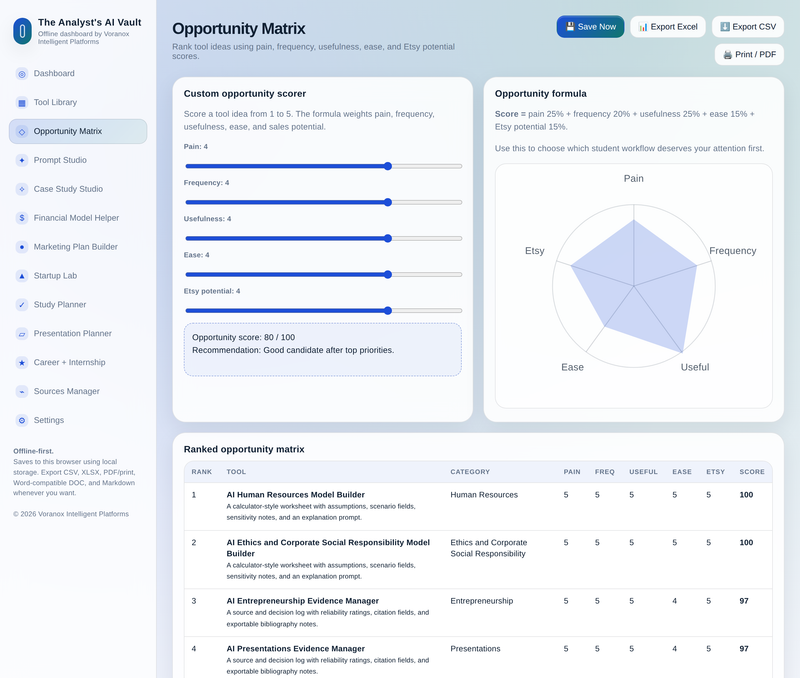Adjust the Pain slider

pyautogui.click(x=323, y=166)
